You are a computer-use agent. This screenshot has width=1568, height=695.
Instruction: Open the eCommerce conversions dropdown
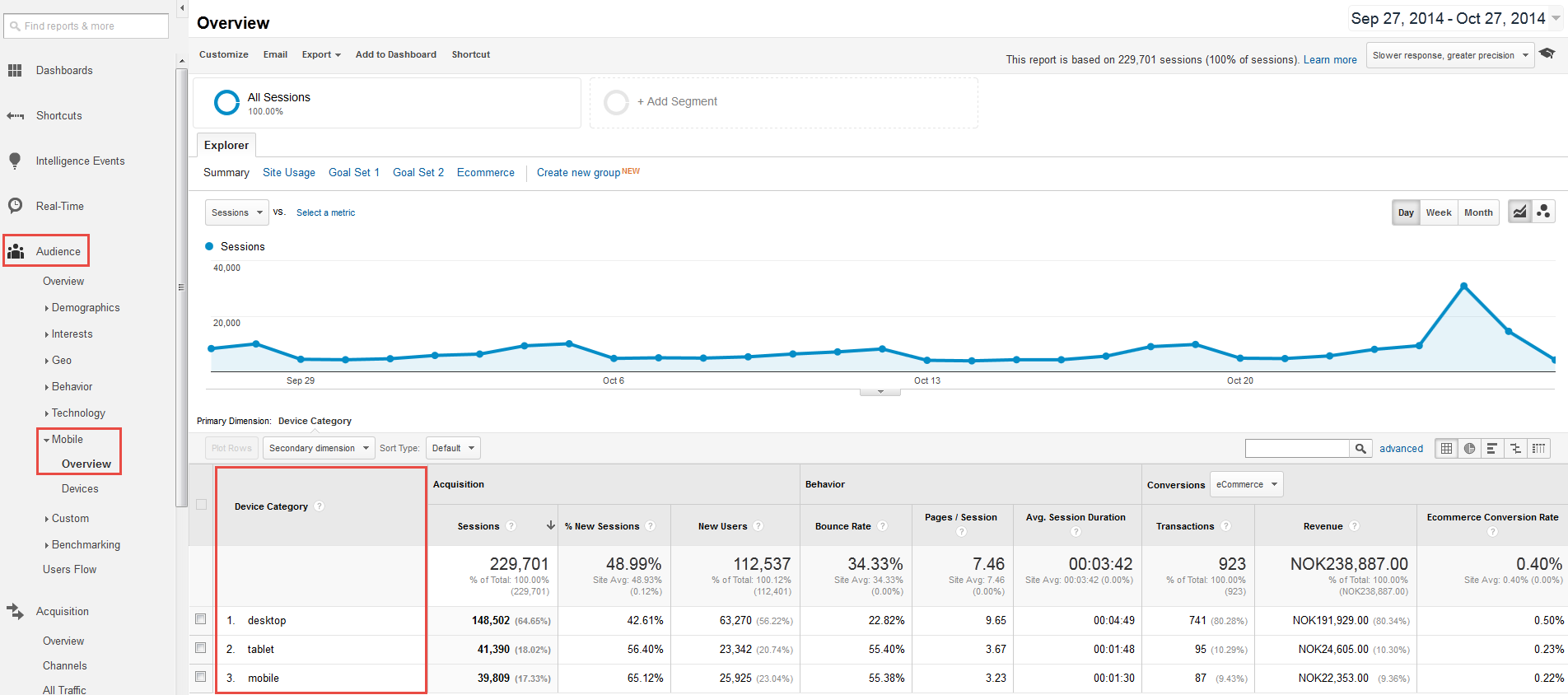tap(1246, 484)
